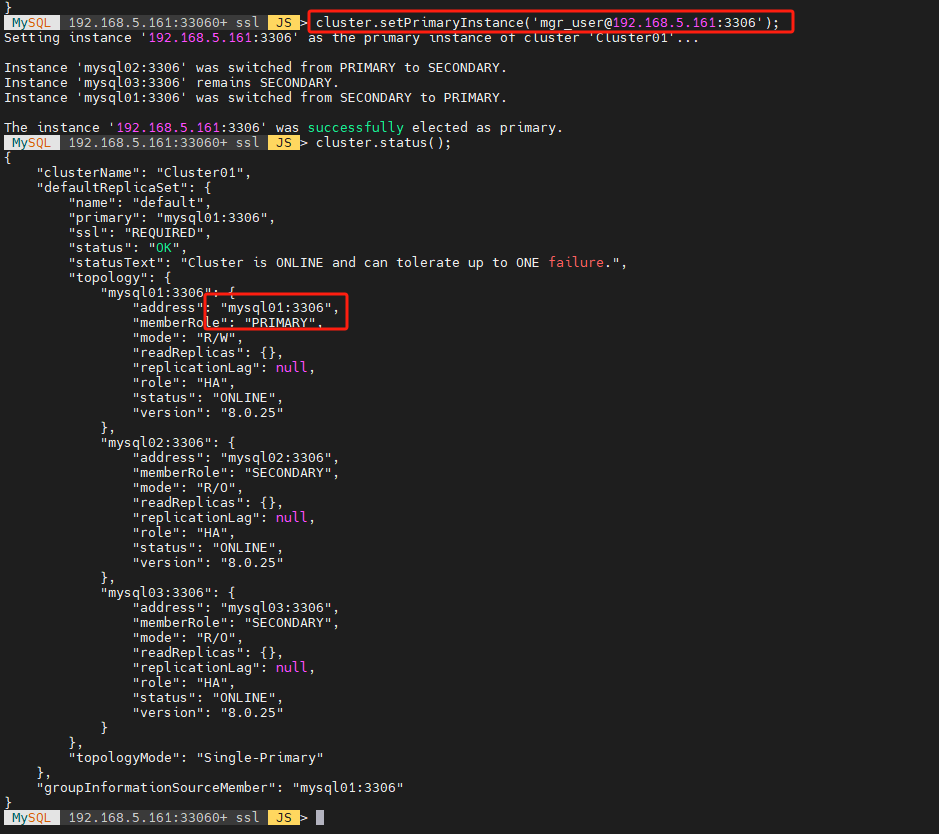Click the address value "mysql03:3306"
This screenshot has width=939, height=834.
point(275,608)
